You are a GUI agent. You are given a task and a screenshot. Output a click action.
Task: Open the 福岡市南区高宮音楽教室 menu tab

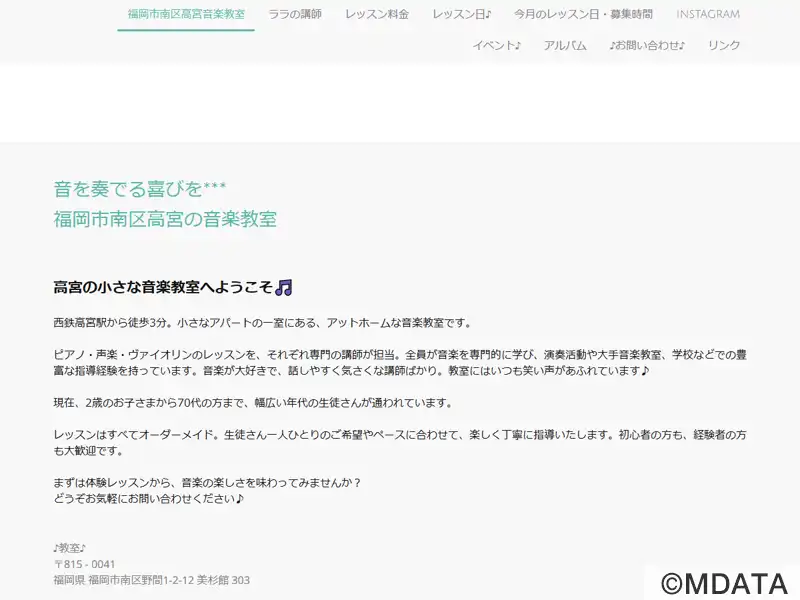point(186,14)
